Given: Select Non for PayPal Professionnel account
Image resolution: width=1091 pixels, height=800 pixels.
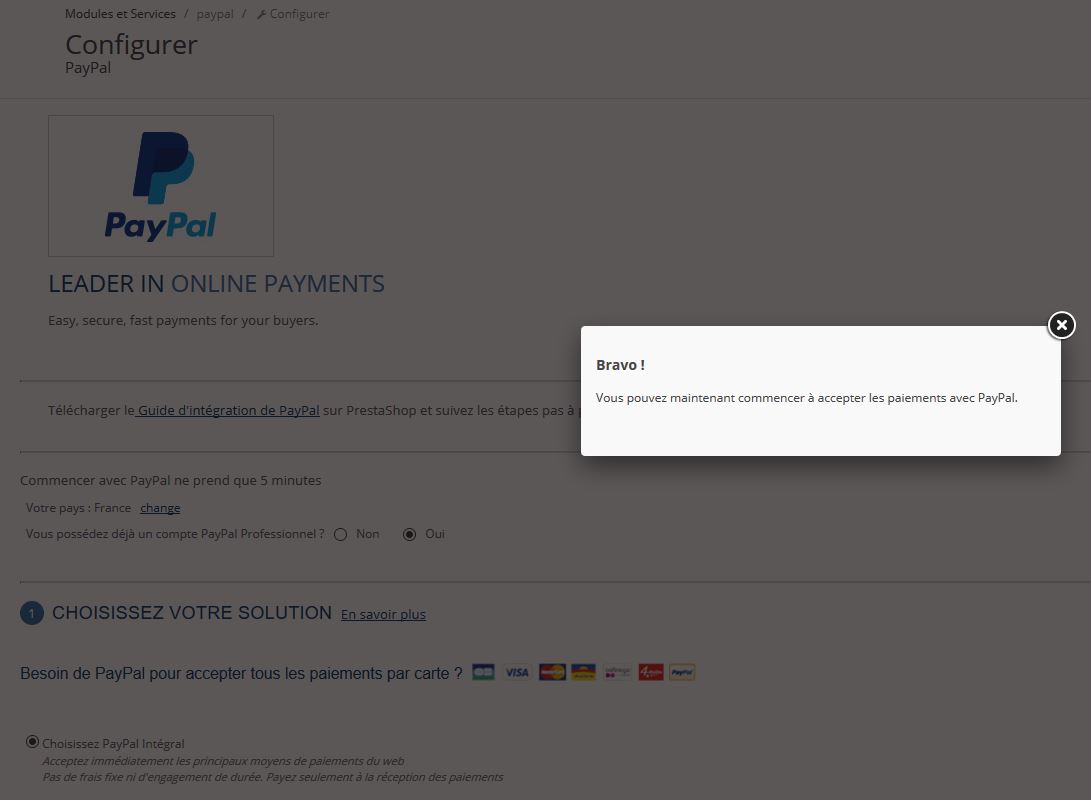Looking at the screenshot, I should pyautogui.click(x=340, y=534).
